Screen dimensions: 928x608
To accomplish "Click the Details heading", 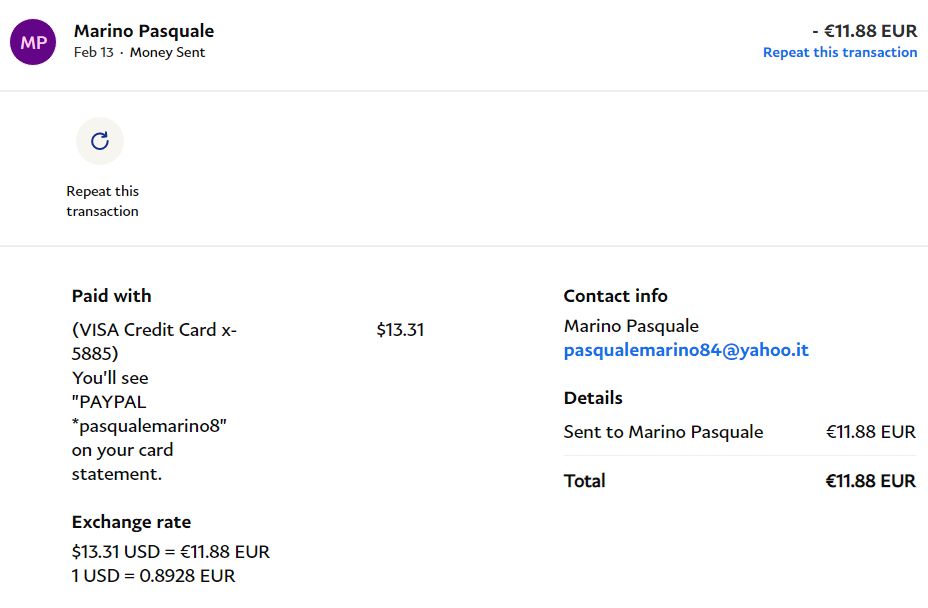I will [x=593, y=398].
